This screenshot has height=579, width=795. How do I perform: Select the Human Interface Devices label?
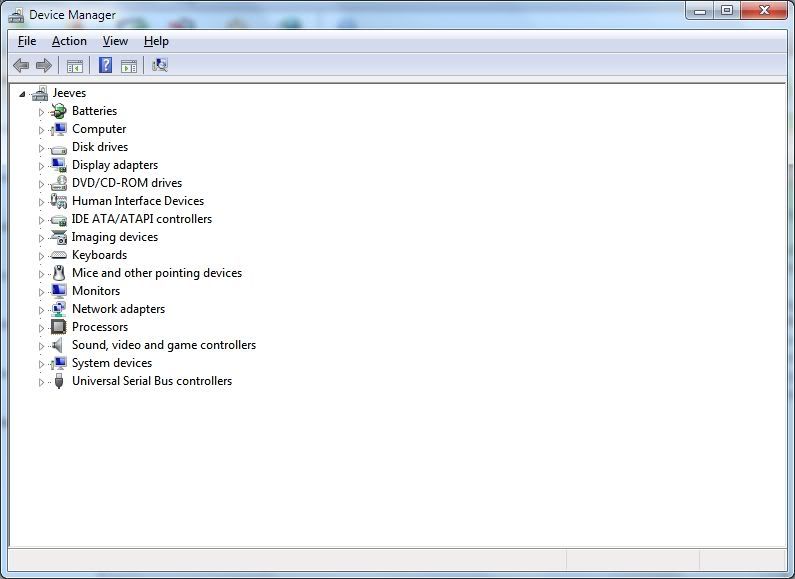[138, 201]
